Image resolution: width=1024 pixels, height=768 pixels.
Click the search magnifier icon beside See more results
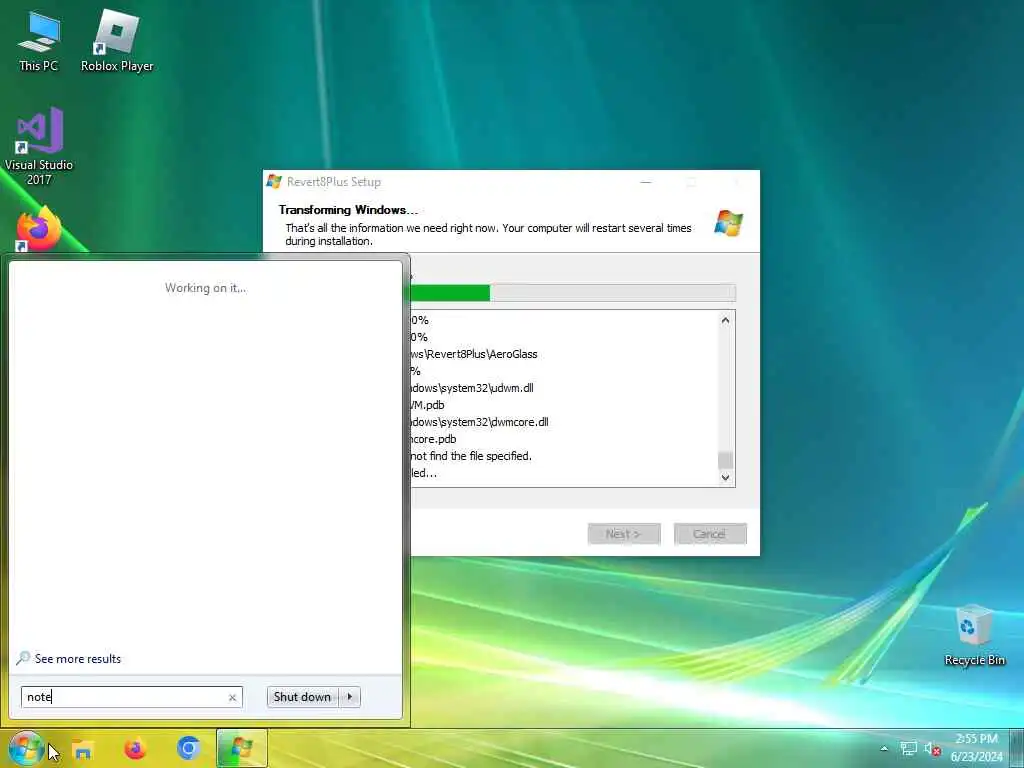[x=23, y=658]
